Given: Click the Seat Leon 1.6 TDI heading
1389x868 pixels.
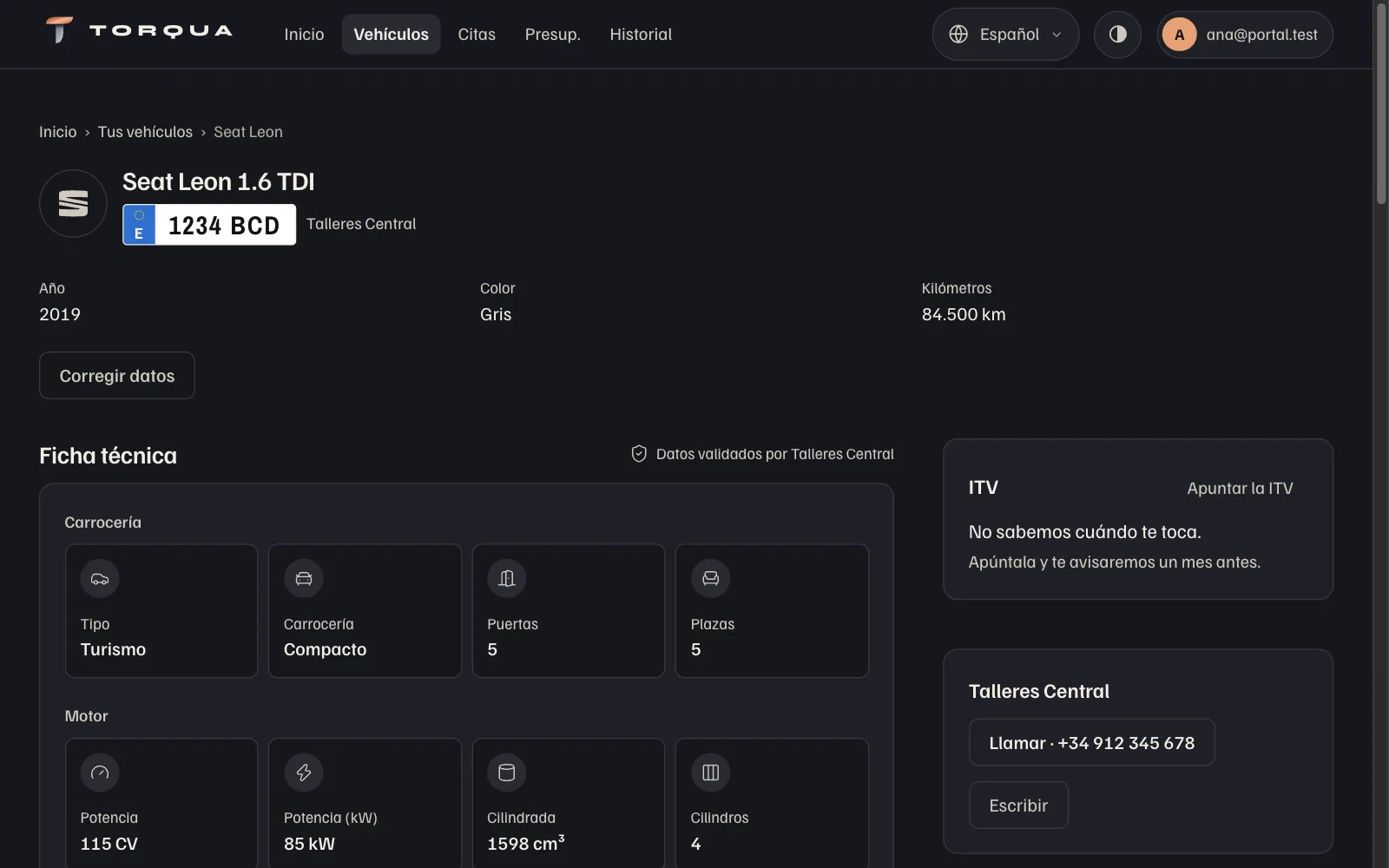Looking at the screenshot, I should (218, 181).
